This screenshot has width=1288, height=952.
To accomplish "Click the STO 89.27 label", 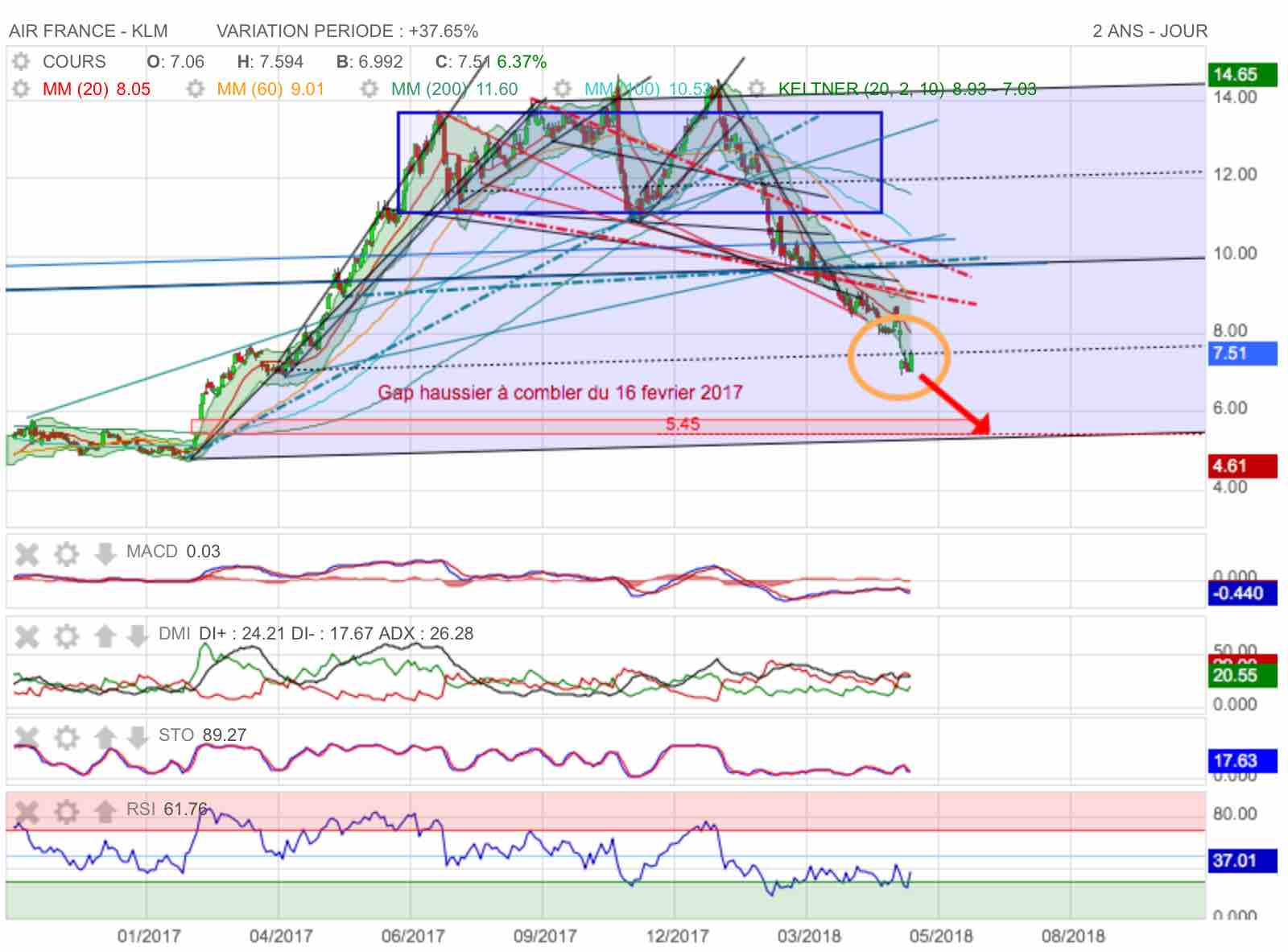I will [202, 735].
